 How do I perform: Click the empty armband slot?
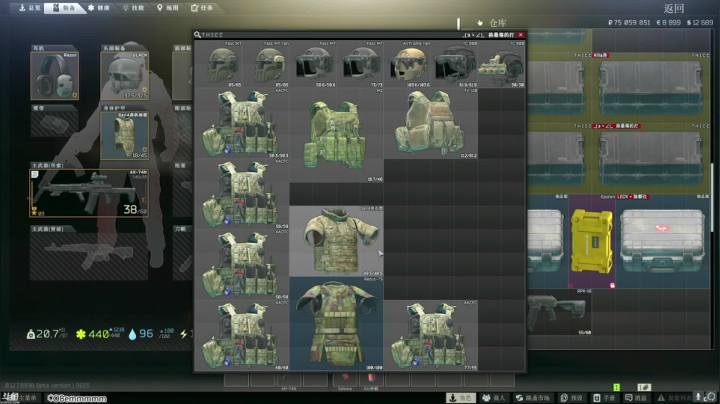point(55,124)
